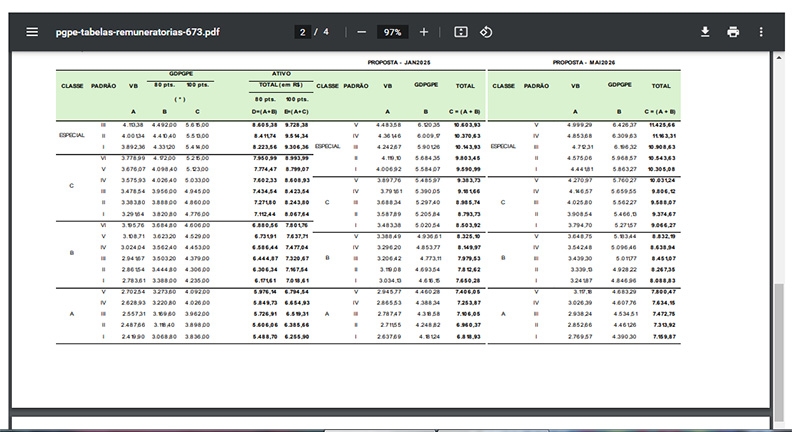The width and height of the screenshot is (792, 432).
Task: Click the zoom in plus button
Action: point(424,32)
